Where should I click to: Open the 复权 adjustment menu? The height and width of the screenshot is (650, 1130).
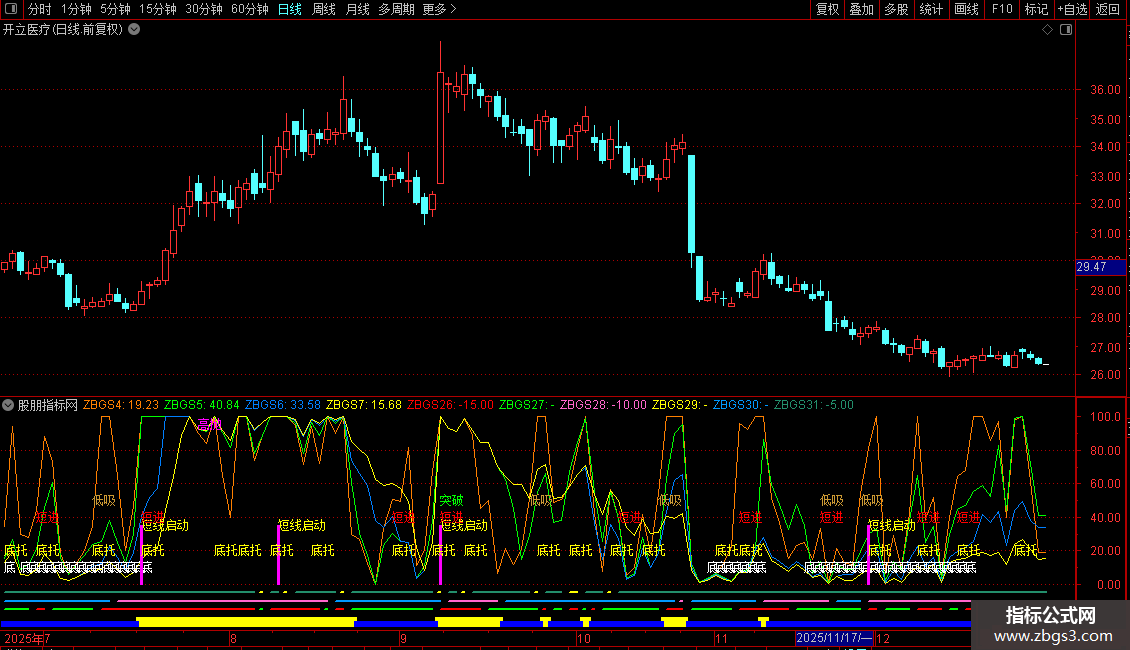(x=827, y=9)
